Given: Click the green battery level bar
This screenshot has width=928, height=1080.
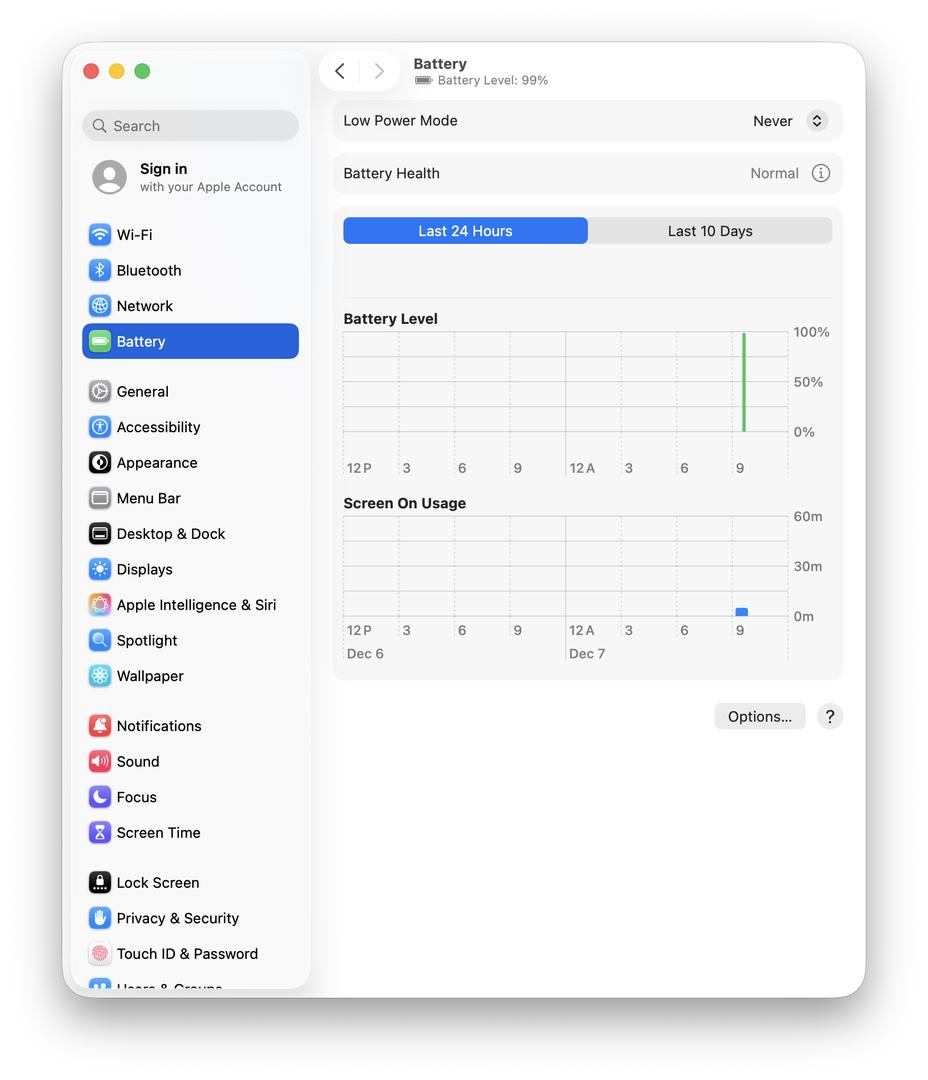Looking at the screenshot, I should (744, 382).
